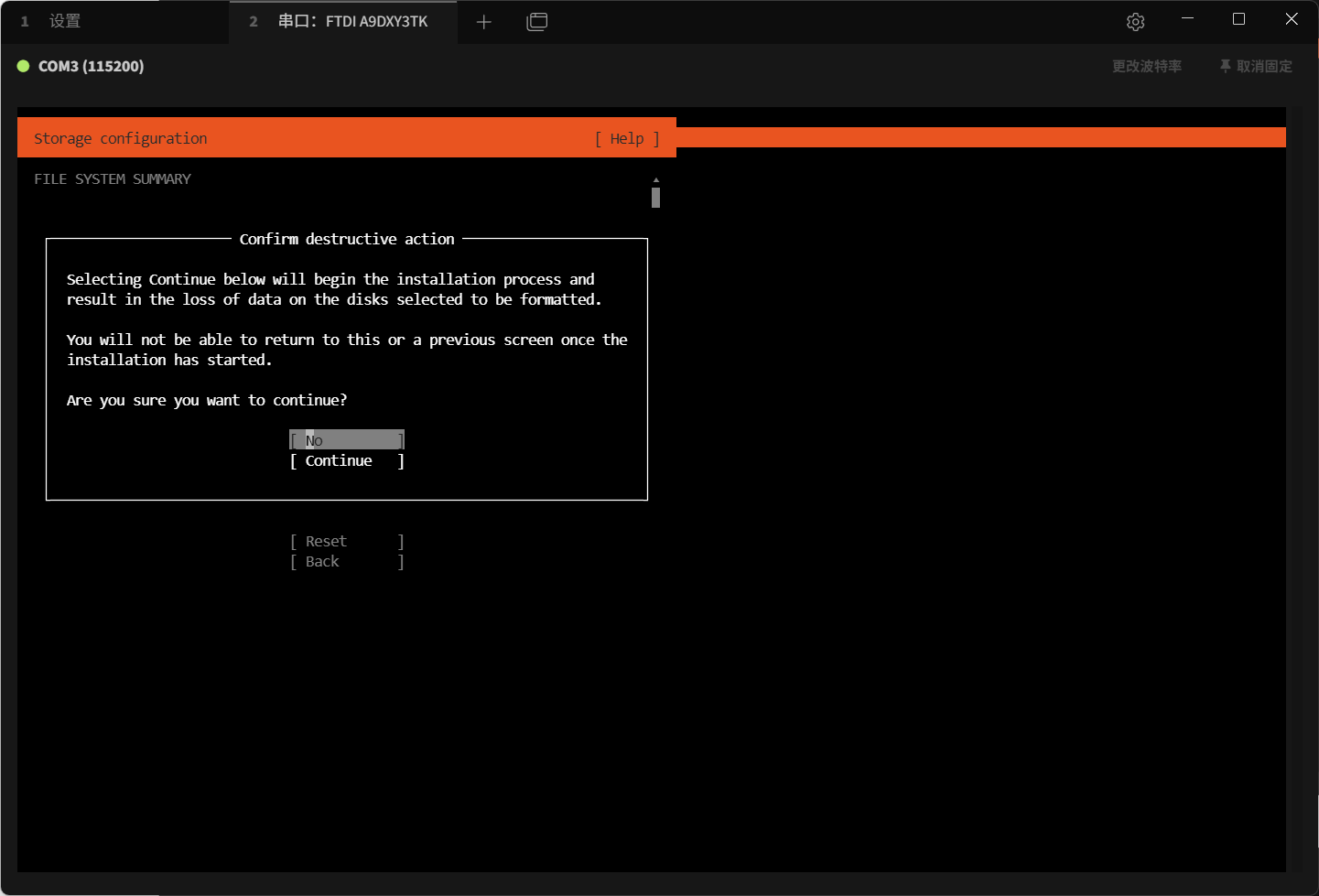Open the tab overview windows icon
Viewport: 1319px width, 896px height.
point(537,22)
